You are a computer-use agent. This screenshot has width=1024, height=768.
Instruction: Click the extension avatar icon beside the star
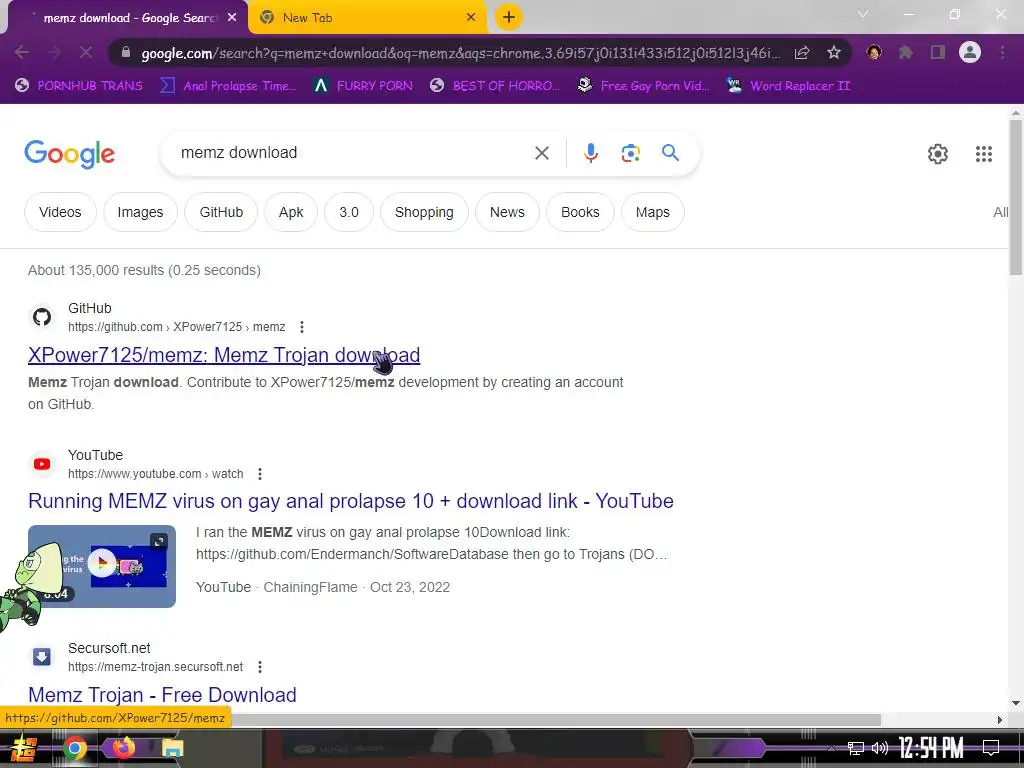pos(874,52)
